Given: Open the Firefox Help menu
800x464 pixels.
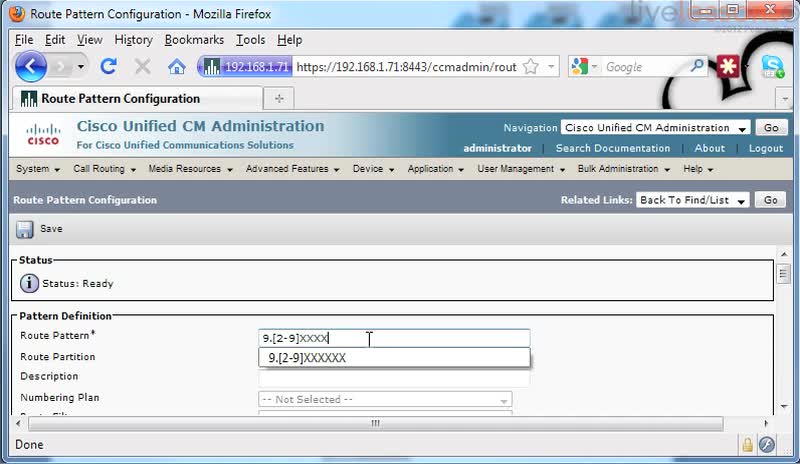Looking at the screenshot, I should click(289, 40).
